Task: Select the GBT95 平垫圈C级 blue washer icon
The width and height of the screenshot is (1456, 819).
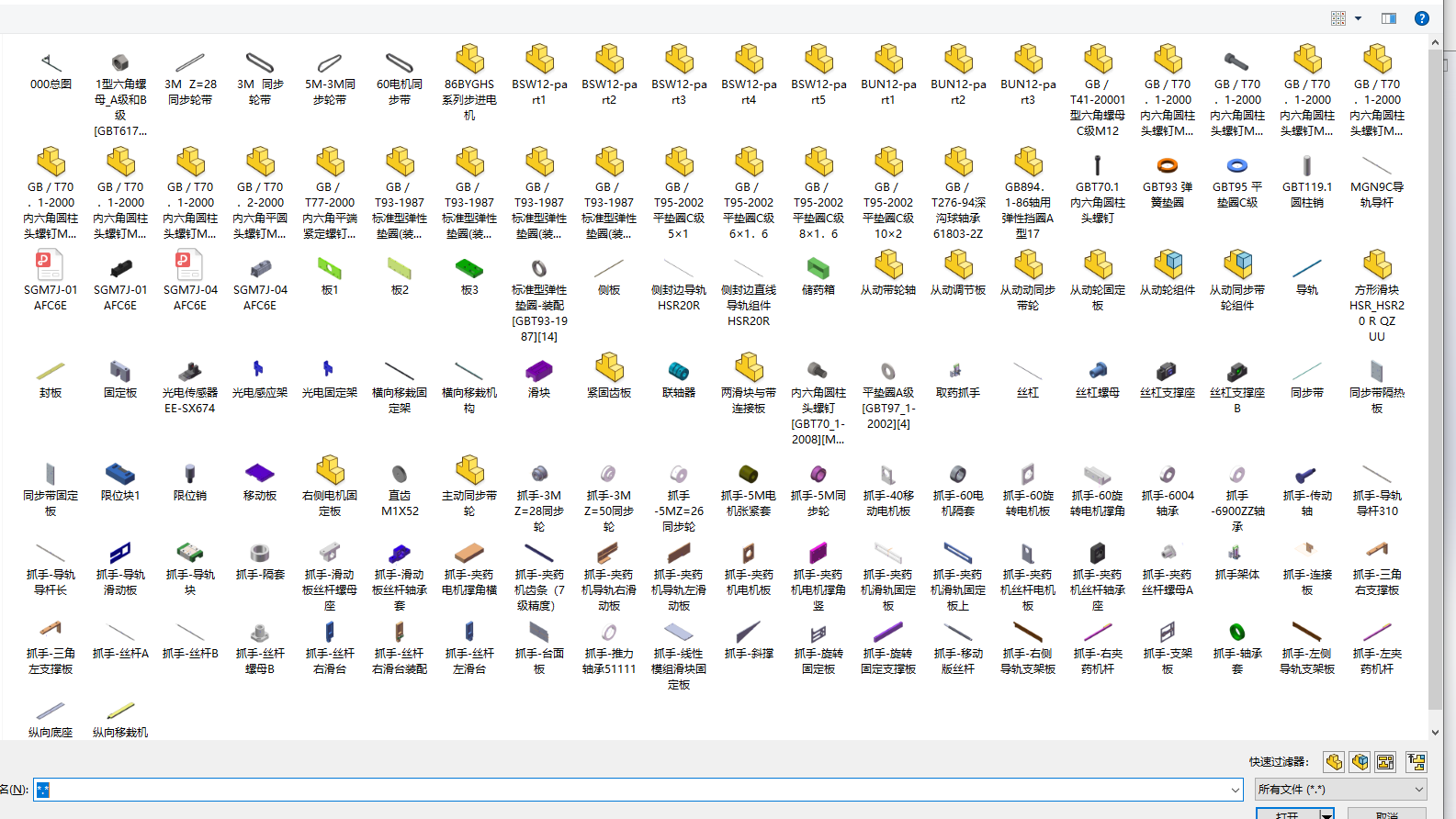Action: 1237,165
